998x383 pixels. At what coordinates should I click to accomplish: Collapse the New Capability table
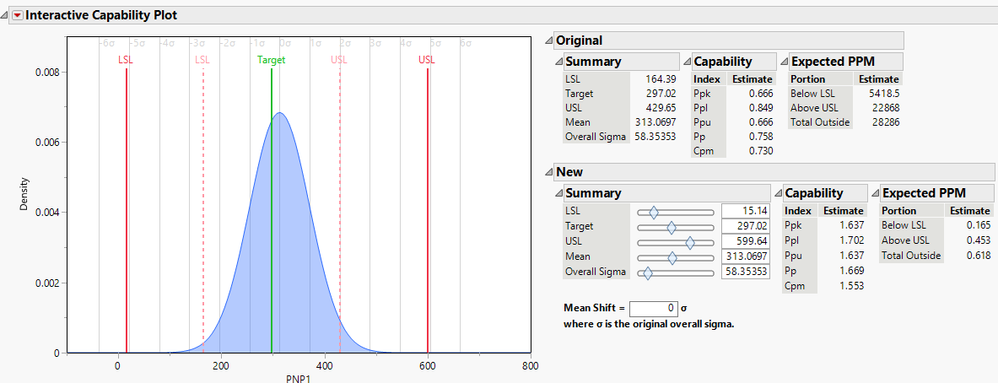point(778,193)
